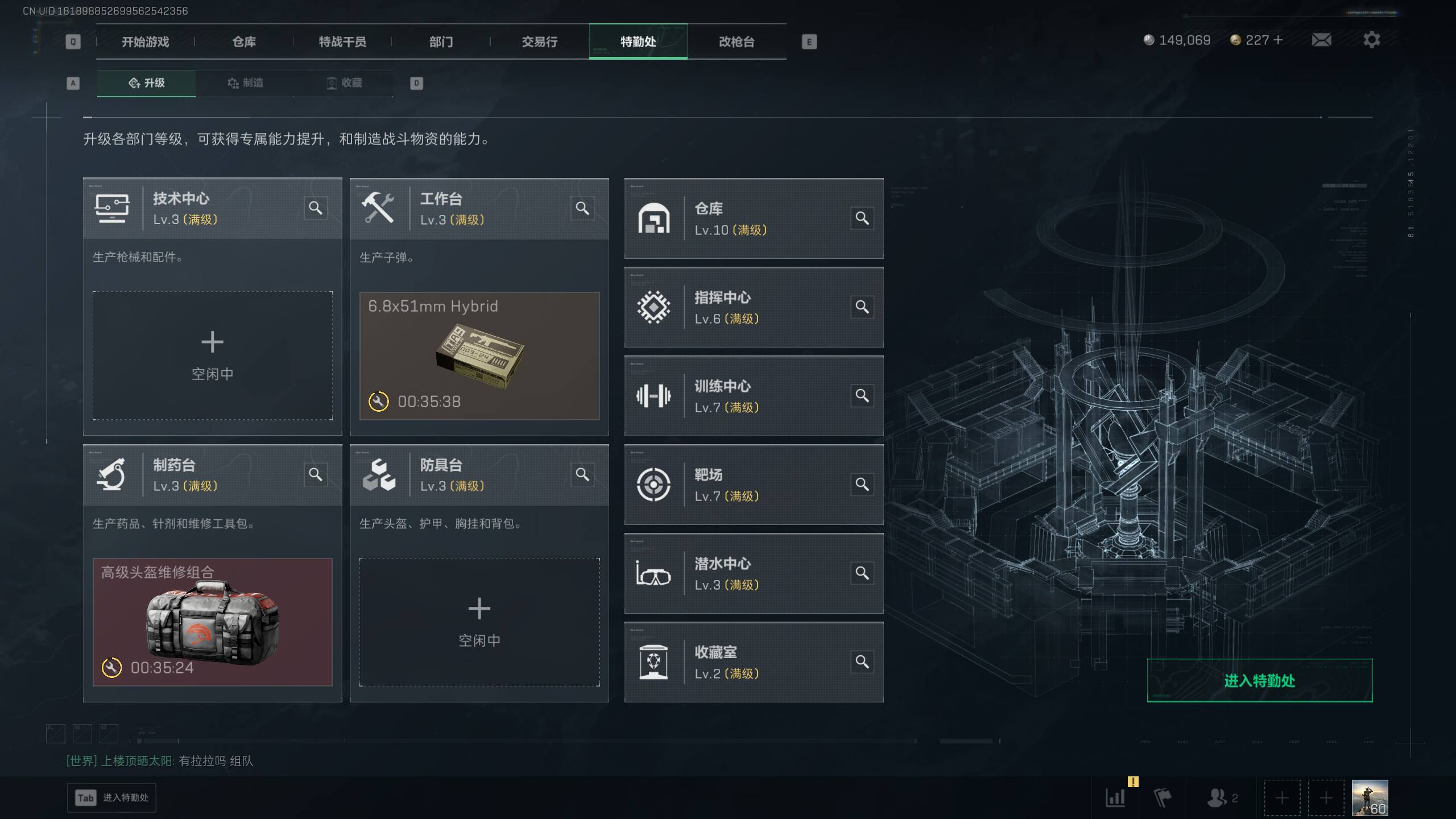Add production in idle 防具台 slot
The image size is (1456, 819).
click(x=479, y=622)
